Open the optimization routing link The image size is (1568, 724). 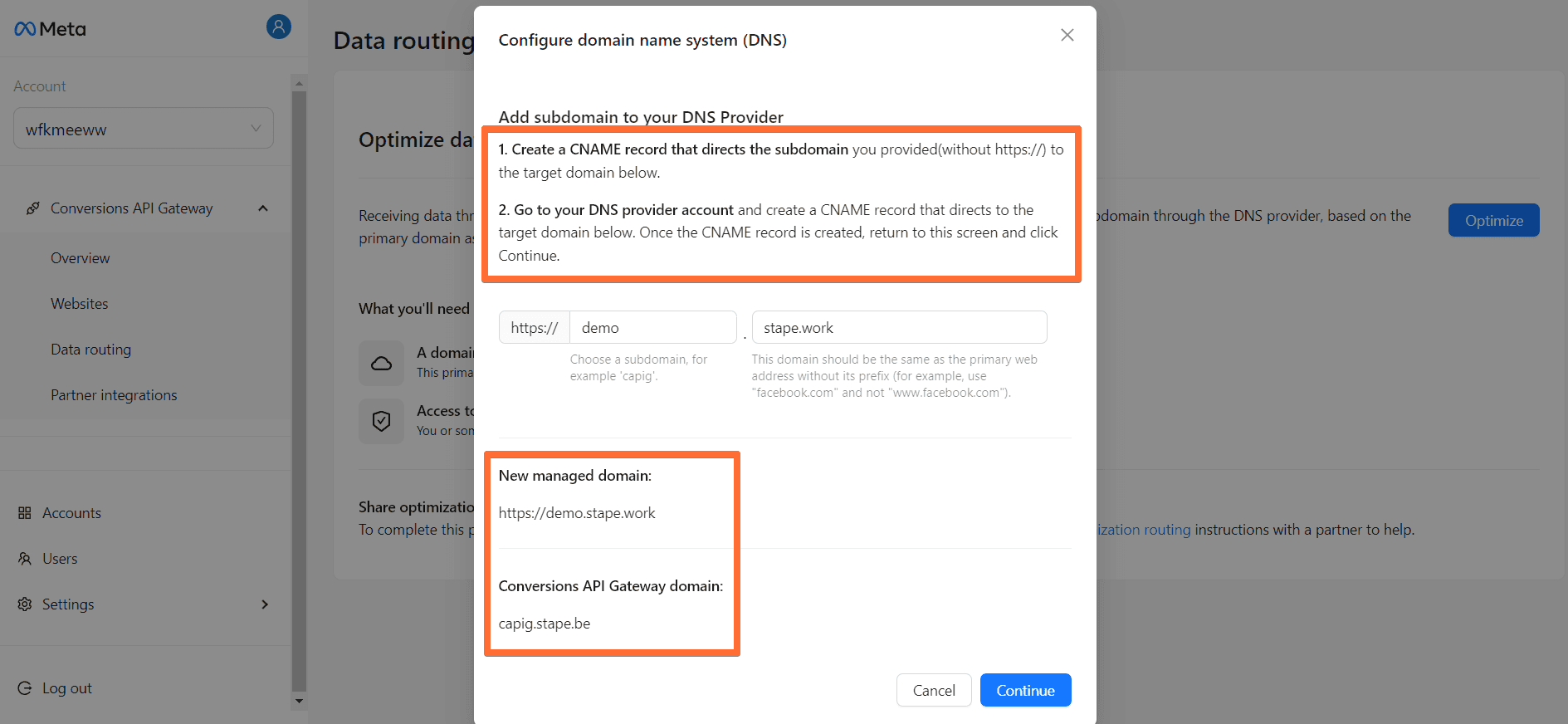(1144, 530)
